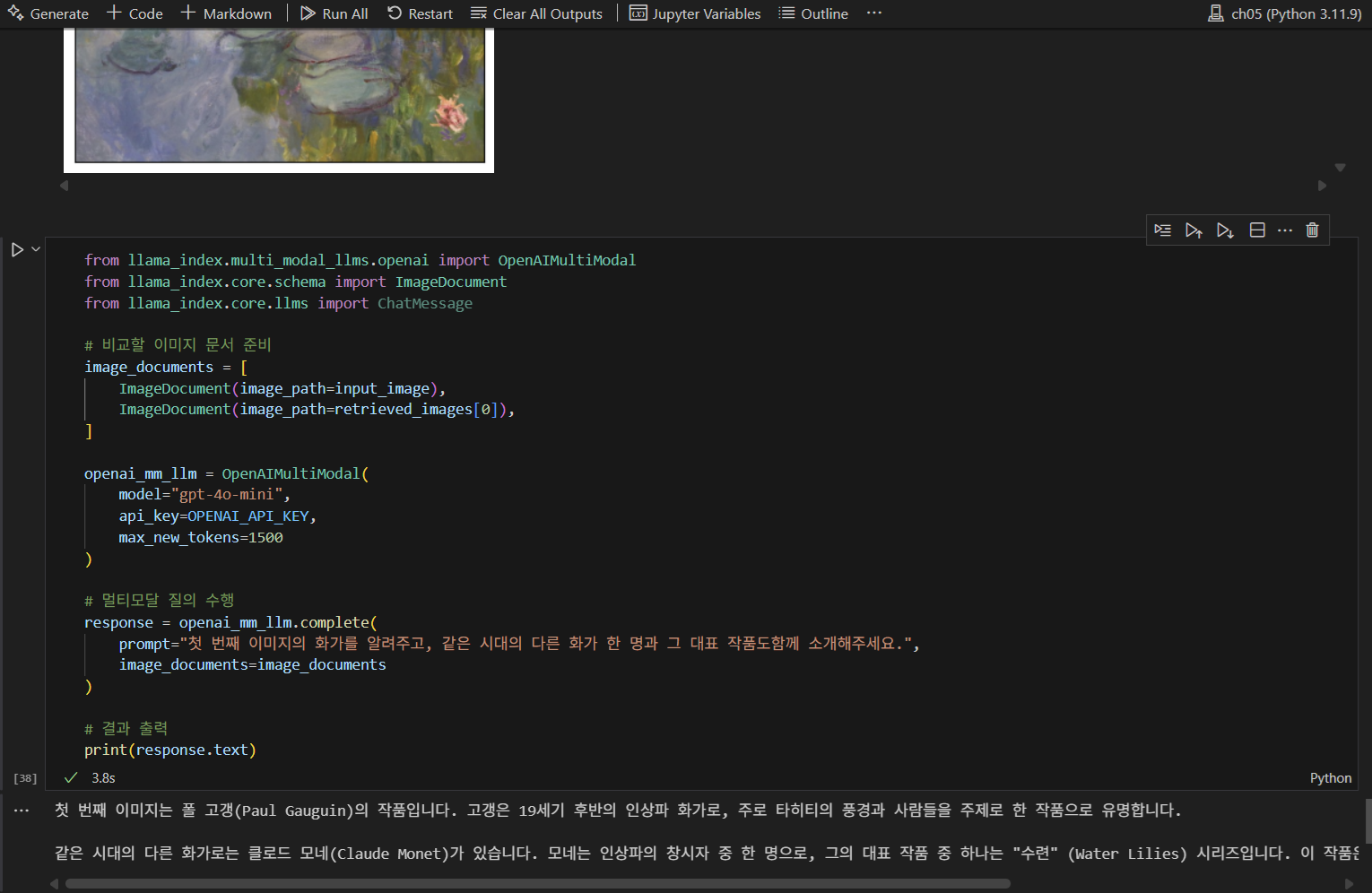This screenshot has height=893, width=1372.
Task: Click the bottom horizontal scrollbar thumb
Action: pyautogui.click(x=538, y=884)
